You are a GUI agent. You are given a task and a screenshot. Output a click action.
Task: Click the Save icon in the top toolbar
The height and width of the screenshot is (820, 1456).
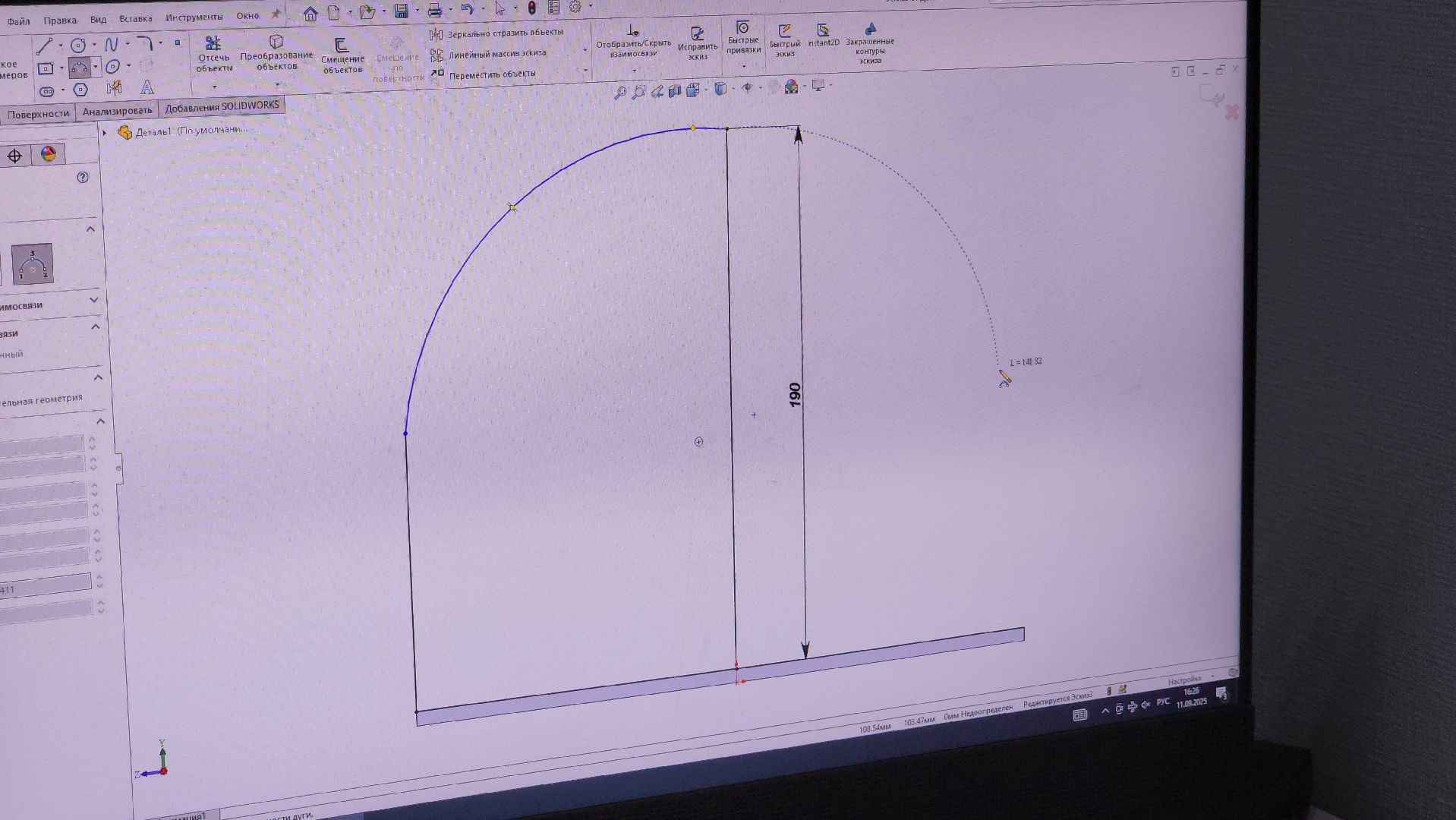click(401, 11)
